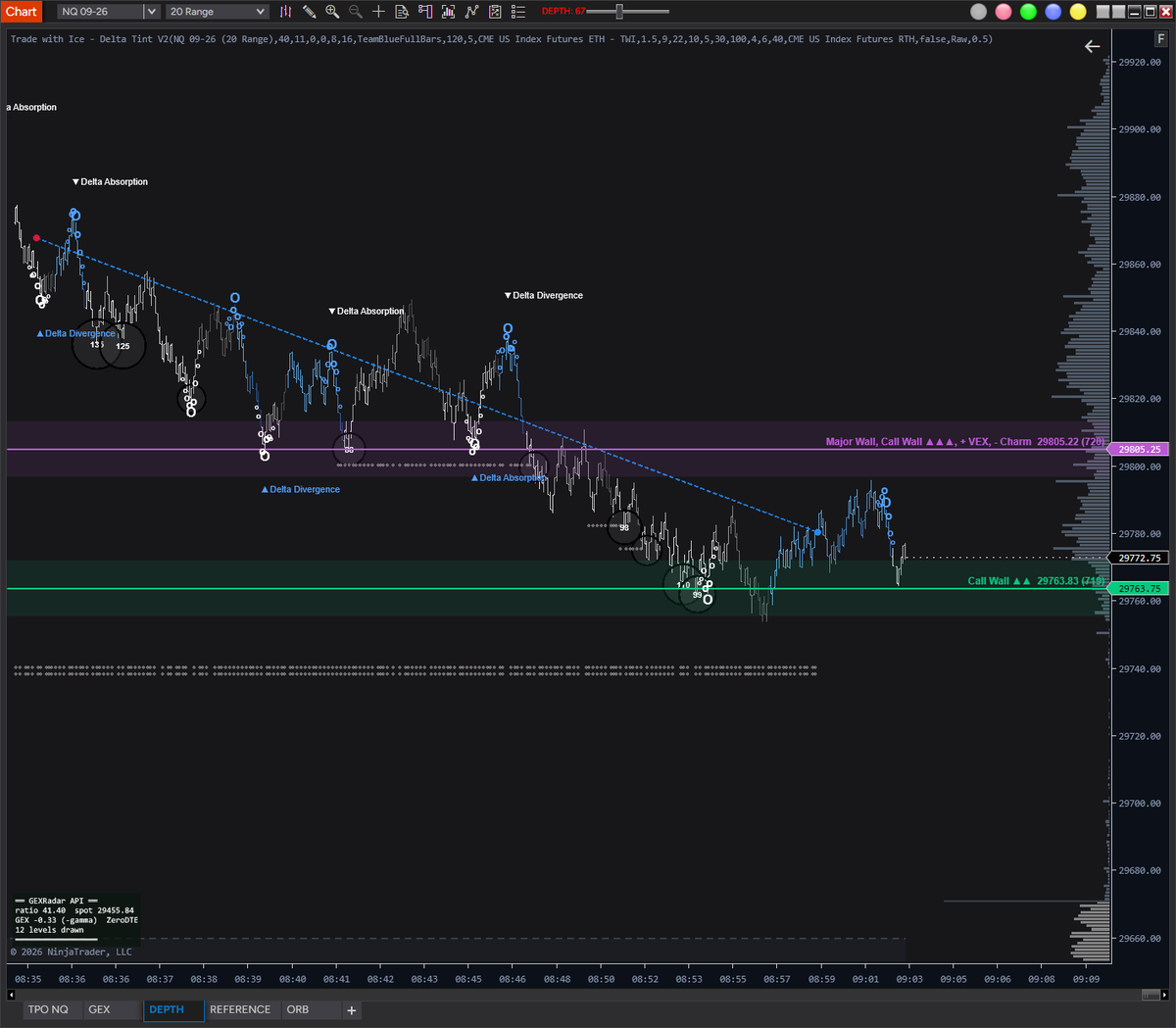Move the DEPTH slider handle

[x=619, y=12]
